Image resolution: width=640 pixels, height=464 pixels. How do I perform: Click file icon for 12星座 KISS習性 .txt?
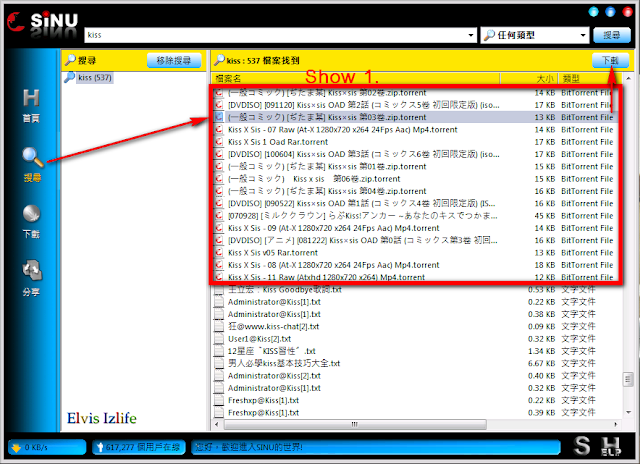point(219,351)
